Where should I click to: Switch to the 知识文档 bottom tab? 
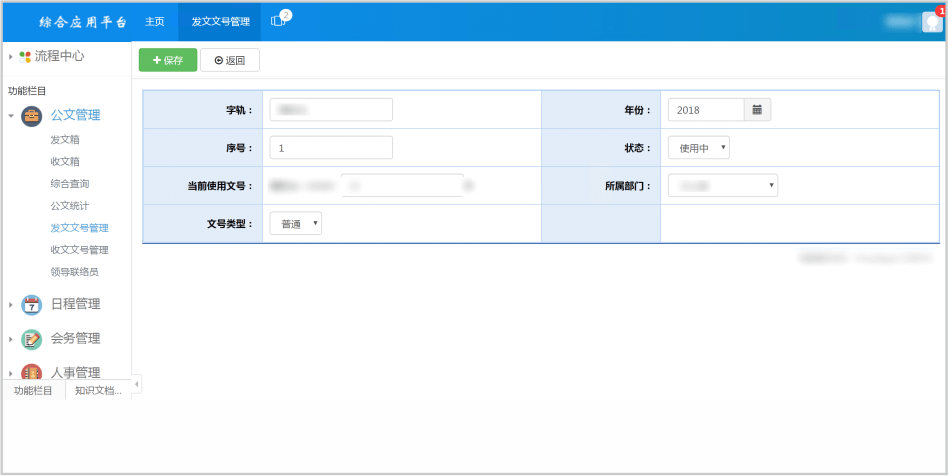99,391
